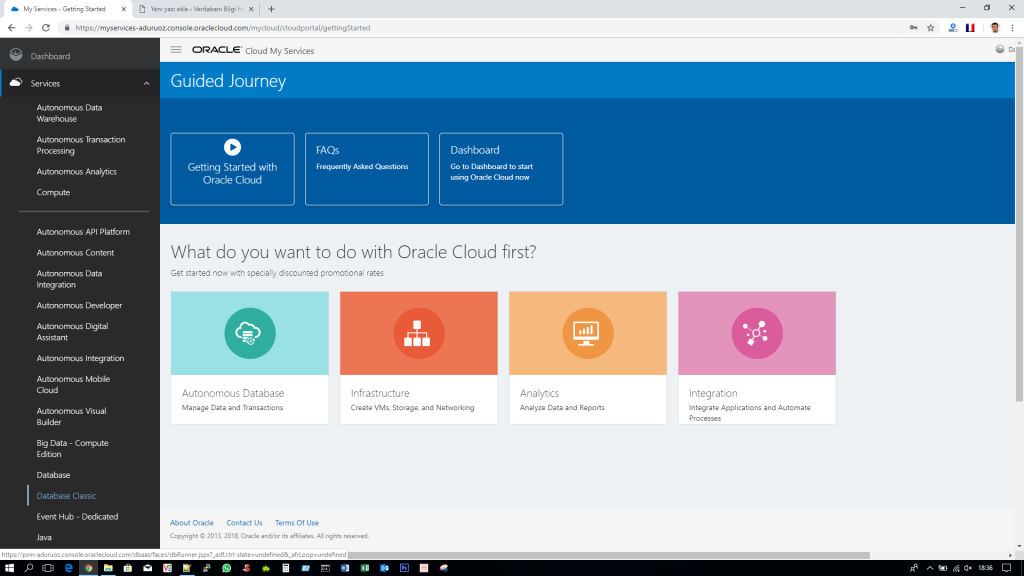This screenshot has height=576, width=1024.
Task: Open Autonomous Developer service
Action: point(79,306)
